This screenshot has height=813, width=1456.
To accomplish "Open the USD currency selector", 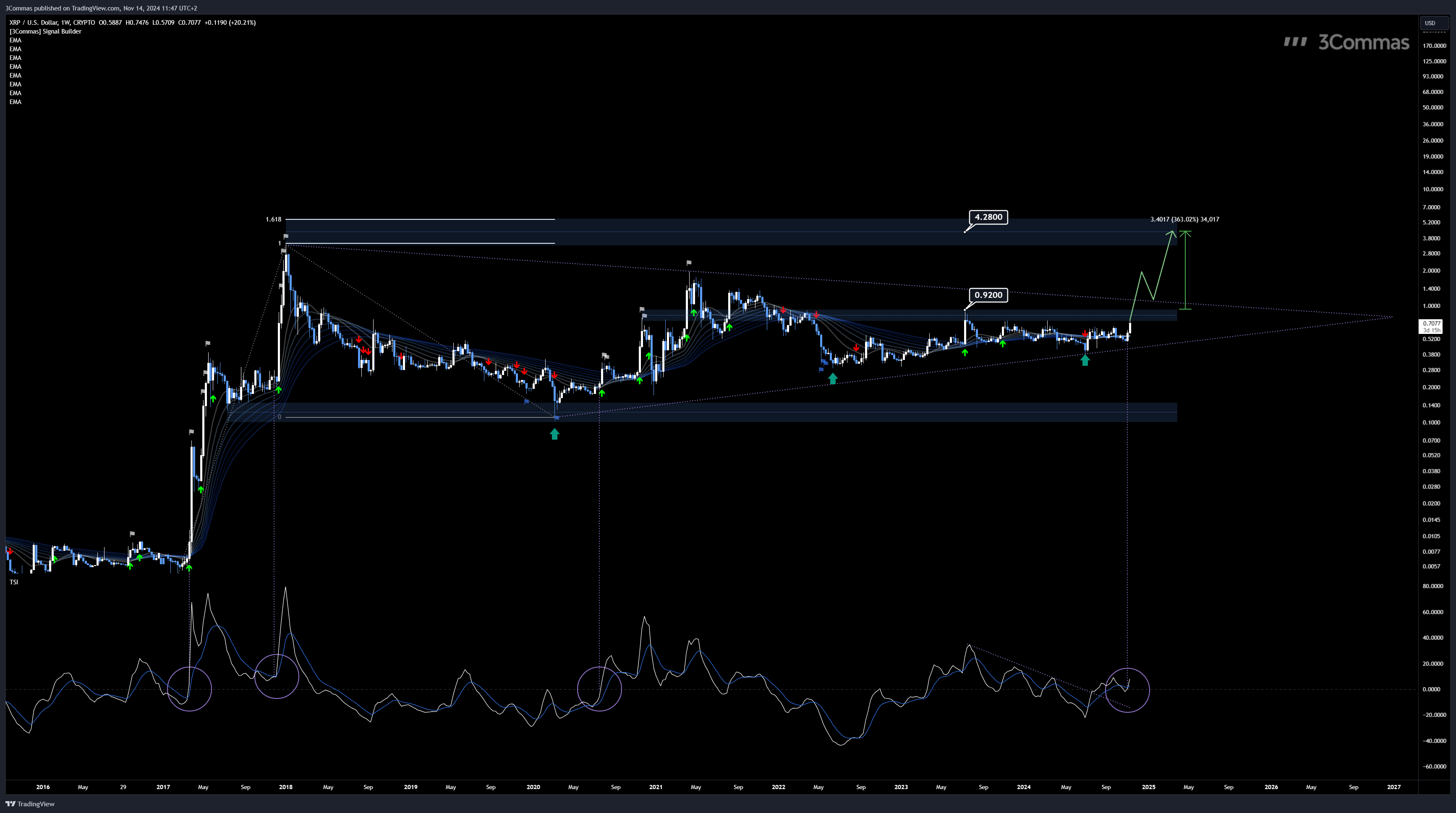I will pos(1433,23).
